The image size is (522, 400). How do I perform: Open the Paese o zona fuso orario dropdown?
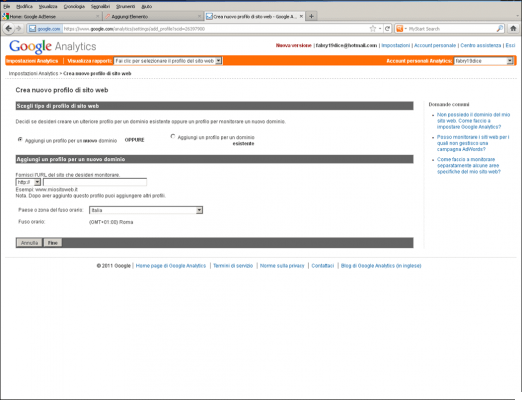[146, 210]
